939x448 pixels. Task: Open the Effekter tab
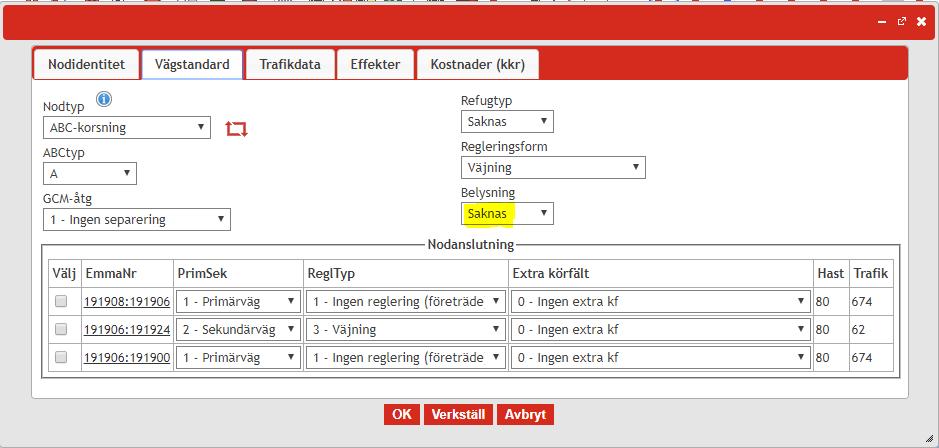click(375, 65)
